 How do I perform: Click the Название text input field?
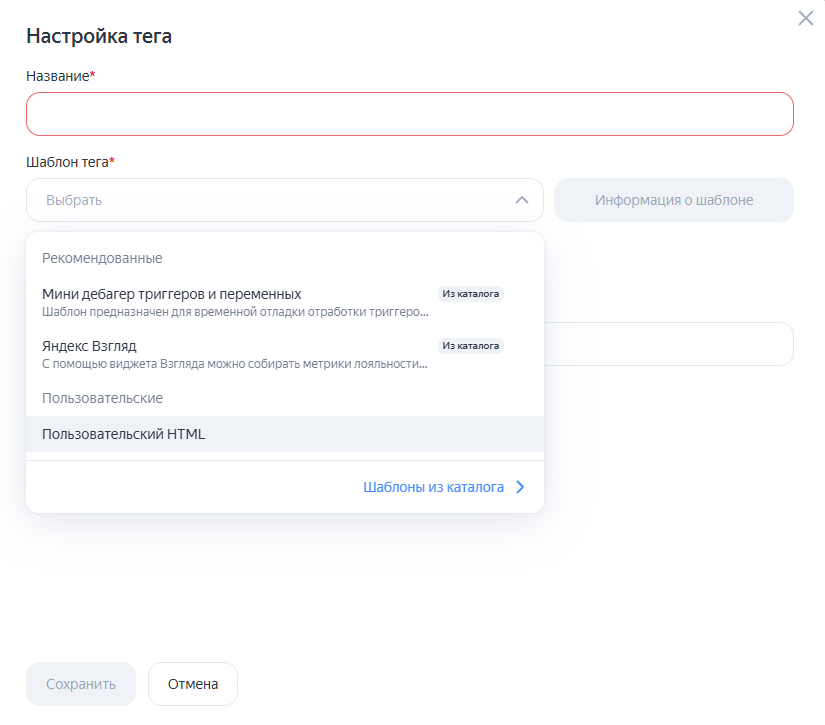(409, 114)
